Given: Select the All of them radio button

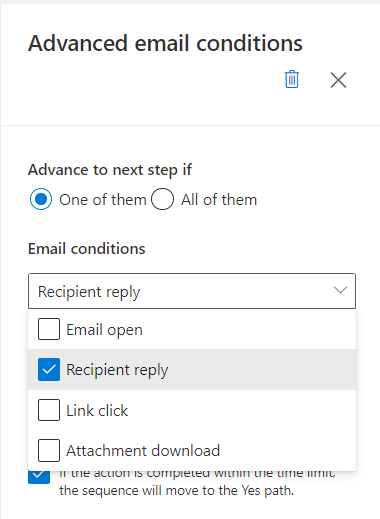Looking at the screenshot, I should (x=162, y=199).
